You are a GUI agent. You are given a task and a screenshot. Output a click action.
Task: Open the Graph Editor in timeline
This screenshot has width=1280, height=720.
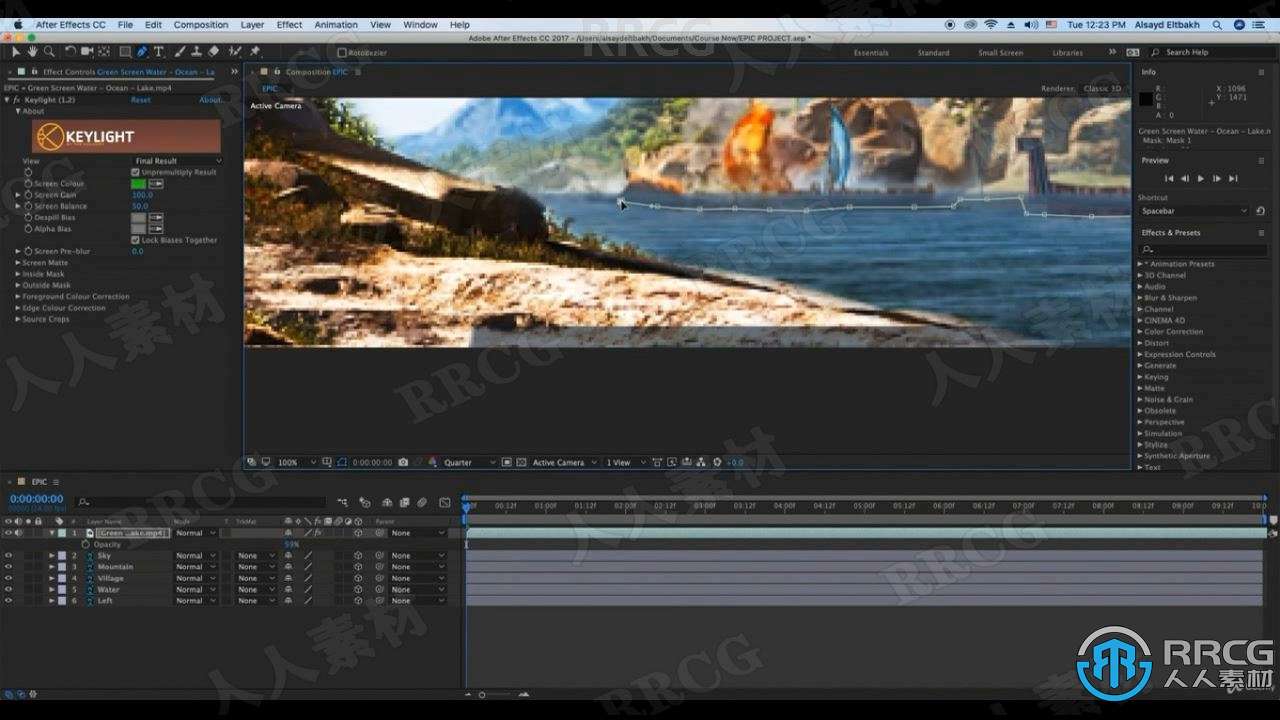click(445, 502)
